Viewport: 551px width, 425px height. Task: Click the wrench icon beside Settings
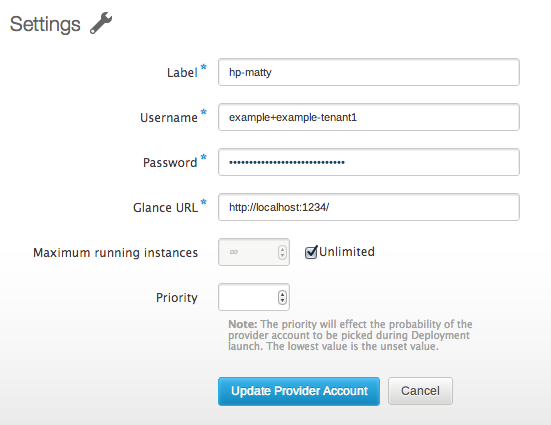pos(101,23)
